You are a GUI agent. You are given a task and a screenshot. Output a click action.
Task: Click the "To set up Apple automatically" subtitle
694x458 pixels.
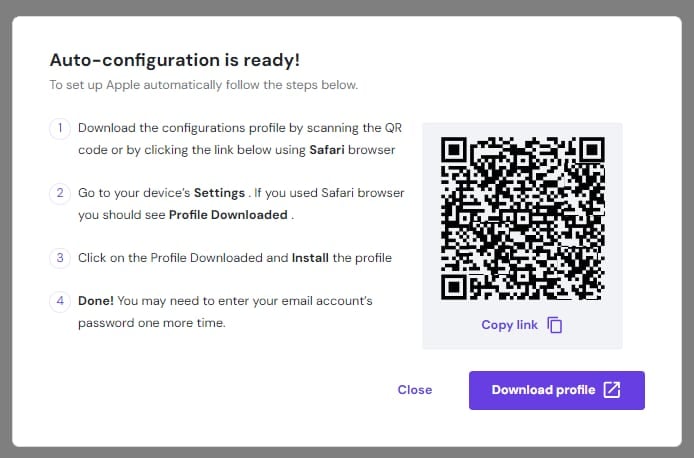(203, 85)
